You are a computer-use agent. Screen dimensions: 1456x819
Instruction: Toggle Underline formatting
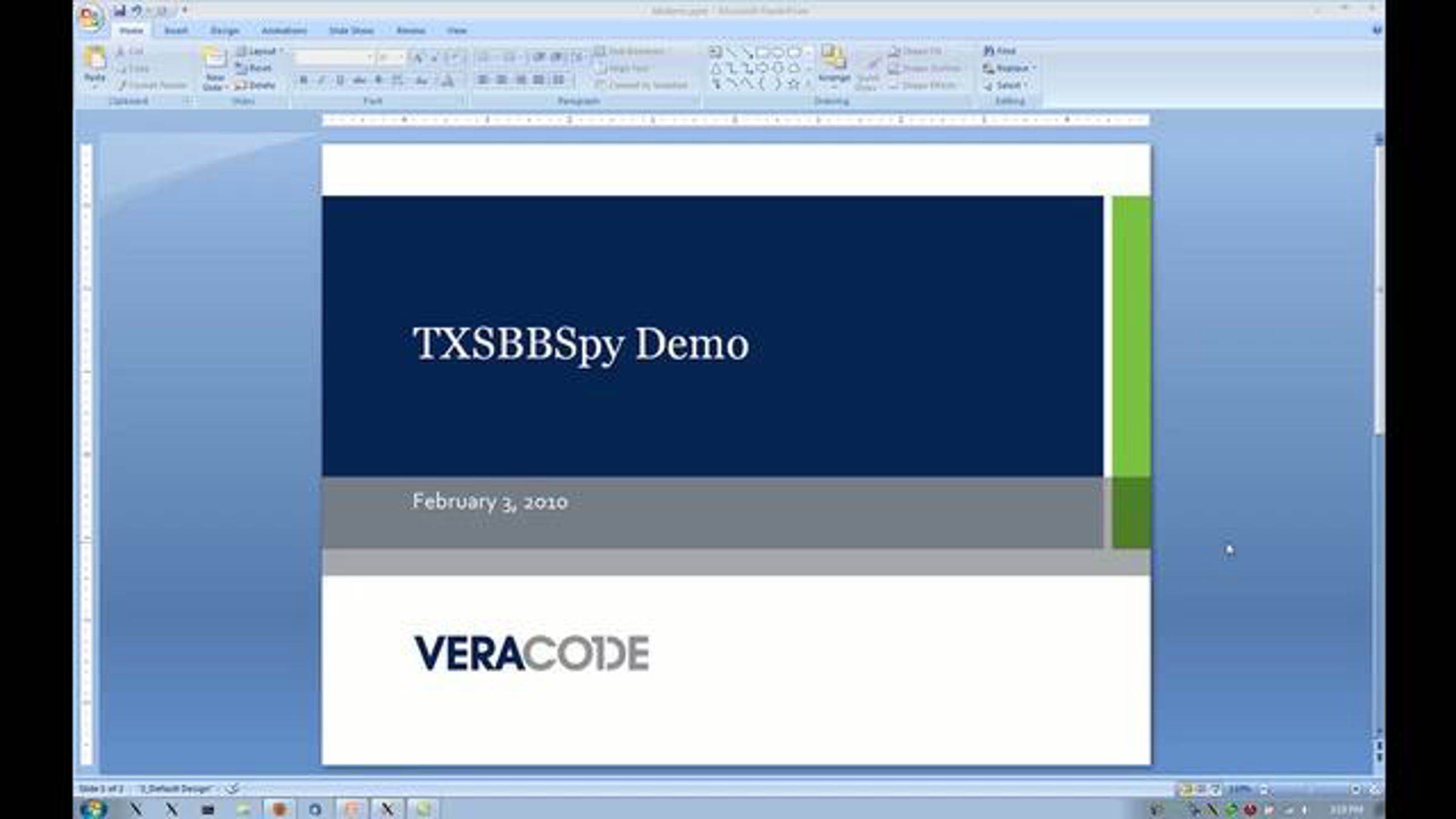340,80
